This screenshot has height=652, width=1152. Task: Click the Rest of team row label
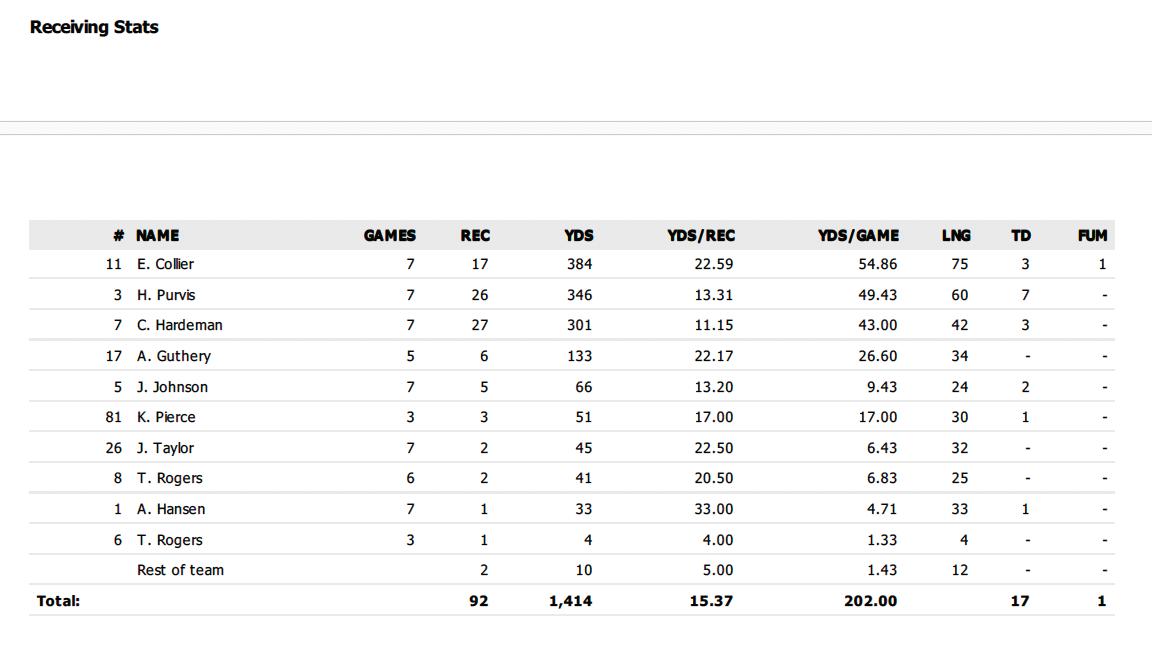[x=180, y=570]
